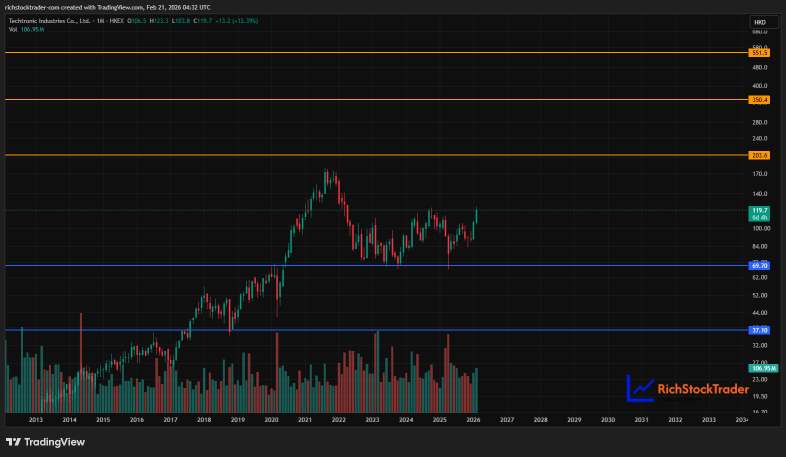Click the 2021 label on the time axis

click(x=305, y=420)
